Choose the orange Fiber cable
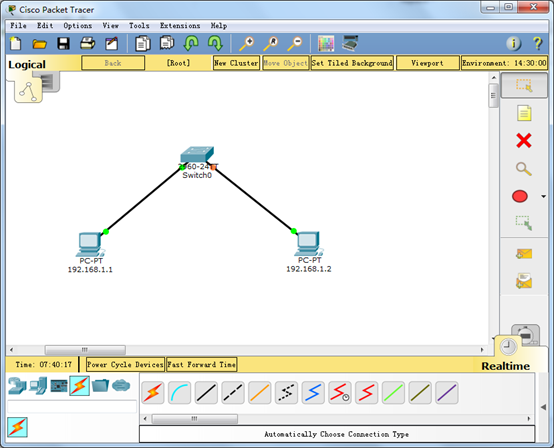The width and height of the screenshot is (554, 448). coord(260,393)
